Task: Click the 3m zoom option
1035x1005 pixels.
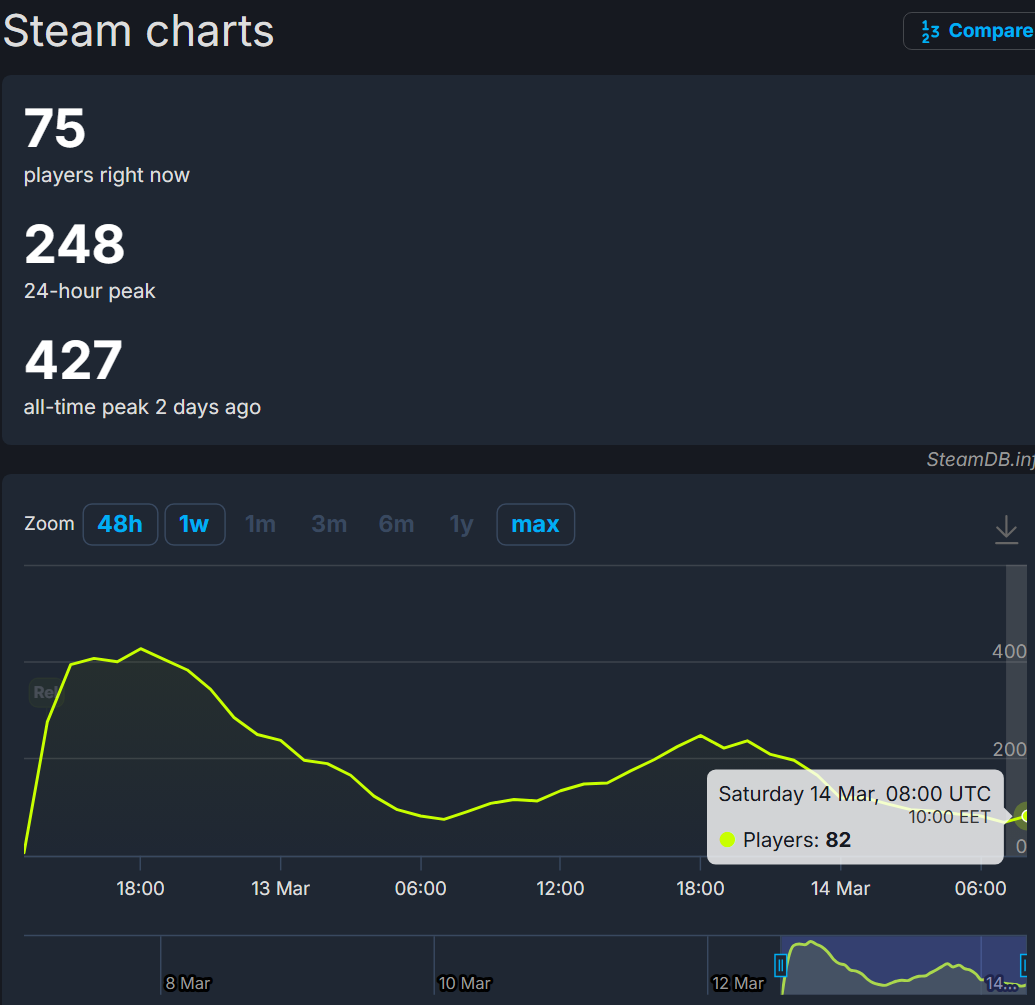Action: 329,524
